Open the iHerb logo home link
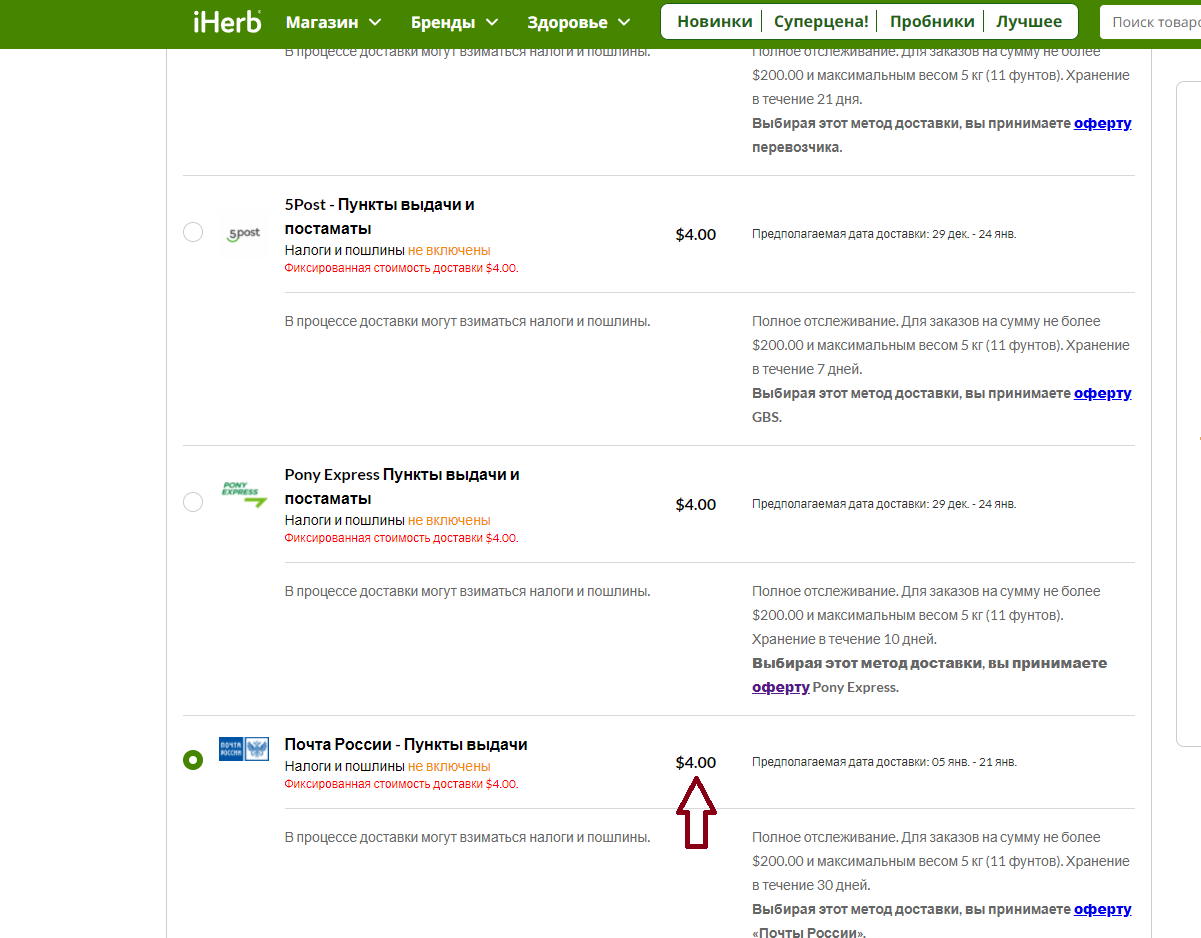 click(x=227, y=21)
